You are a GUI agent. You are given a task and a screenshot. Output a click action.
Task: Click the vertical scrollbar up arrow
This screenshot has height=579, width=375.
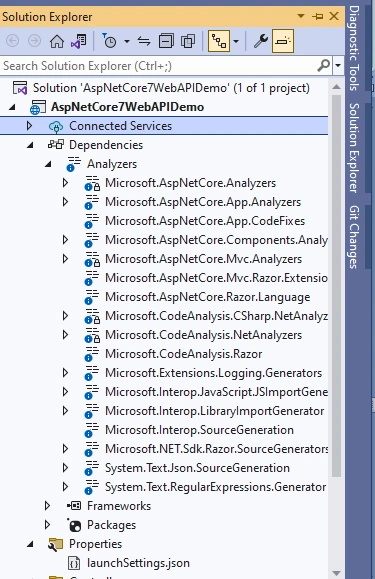click(336, 87)
